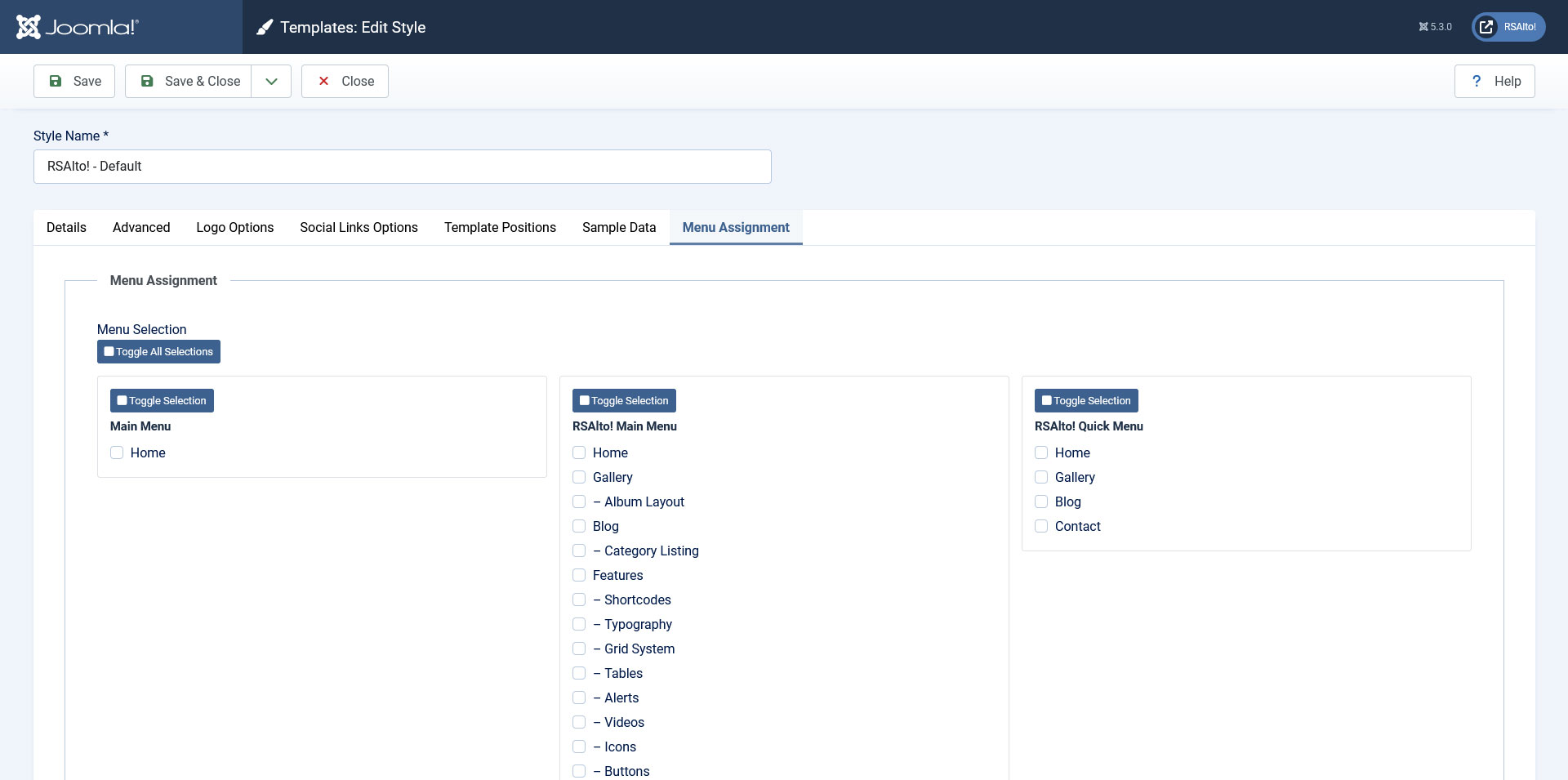Click the Templates: Edit Style heading text

click(x=353, y=27)
